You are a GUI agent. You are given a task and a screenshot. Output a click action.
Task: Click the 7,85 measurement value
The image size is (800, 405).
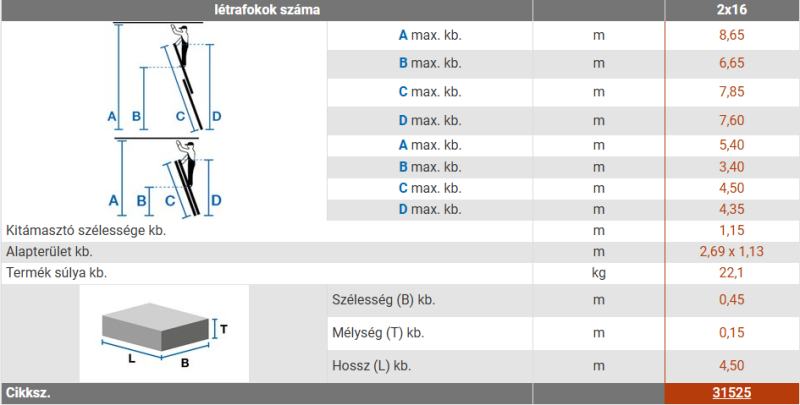tap(731, 92)
